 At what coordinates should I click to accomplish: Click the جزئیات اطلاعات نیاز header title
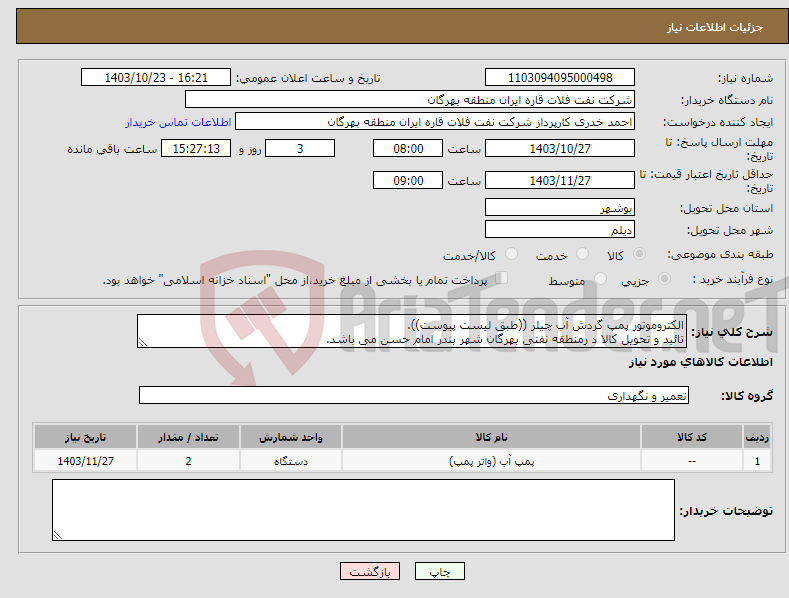pyautogui.click(x=715, y=27)
